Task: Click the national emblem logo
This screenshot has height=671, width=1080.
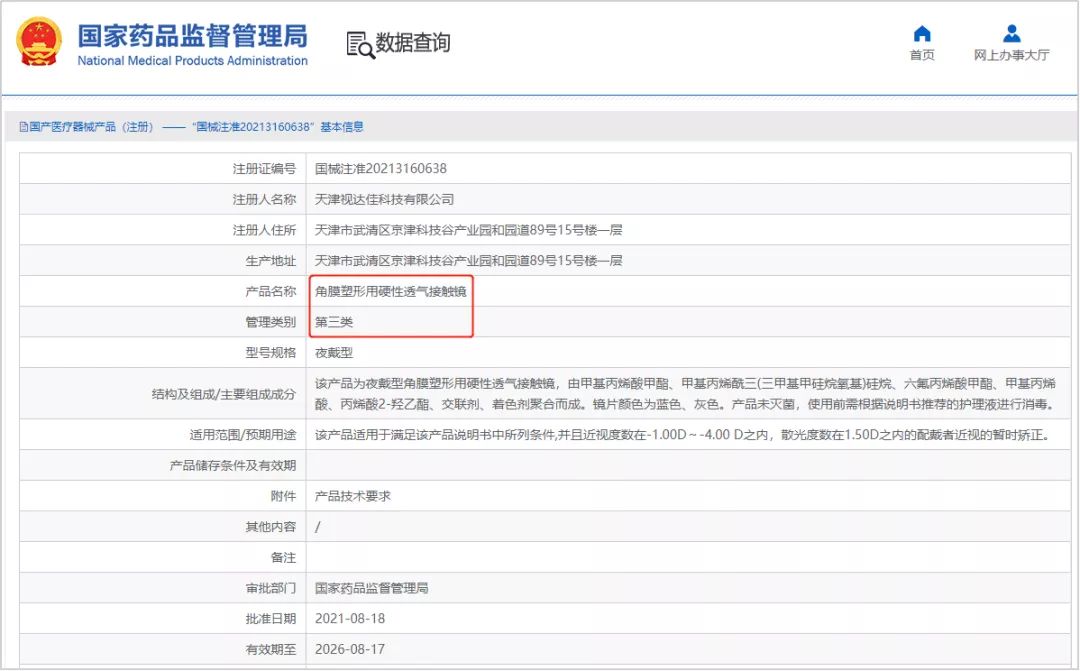Action: (x=39, y=42)
